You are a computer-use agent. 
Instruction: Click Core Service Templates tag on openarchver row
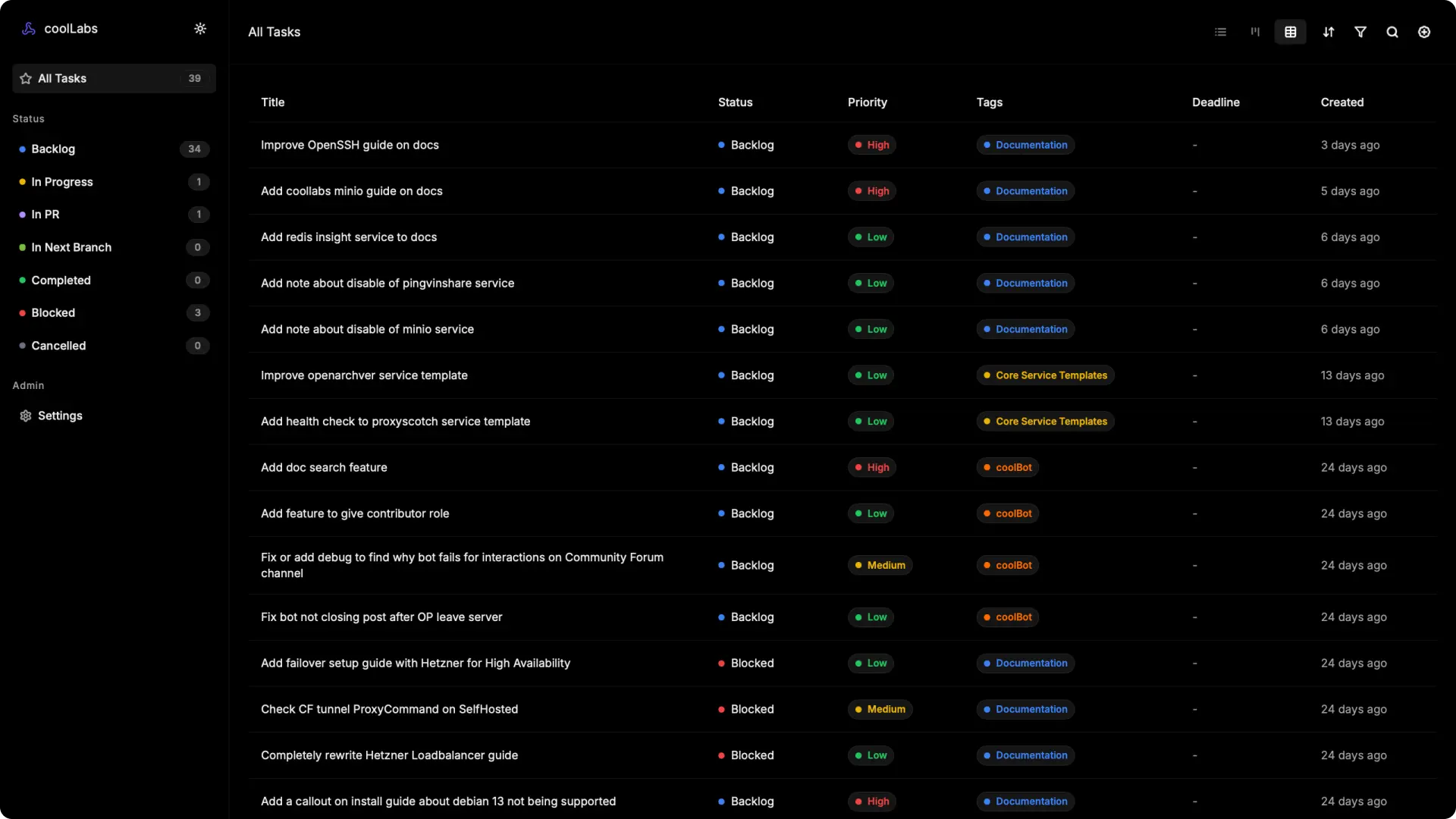click(x=1045, y=375)
